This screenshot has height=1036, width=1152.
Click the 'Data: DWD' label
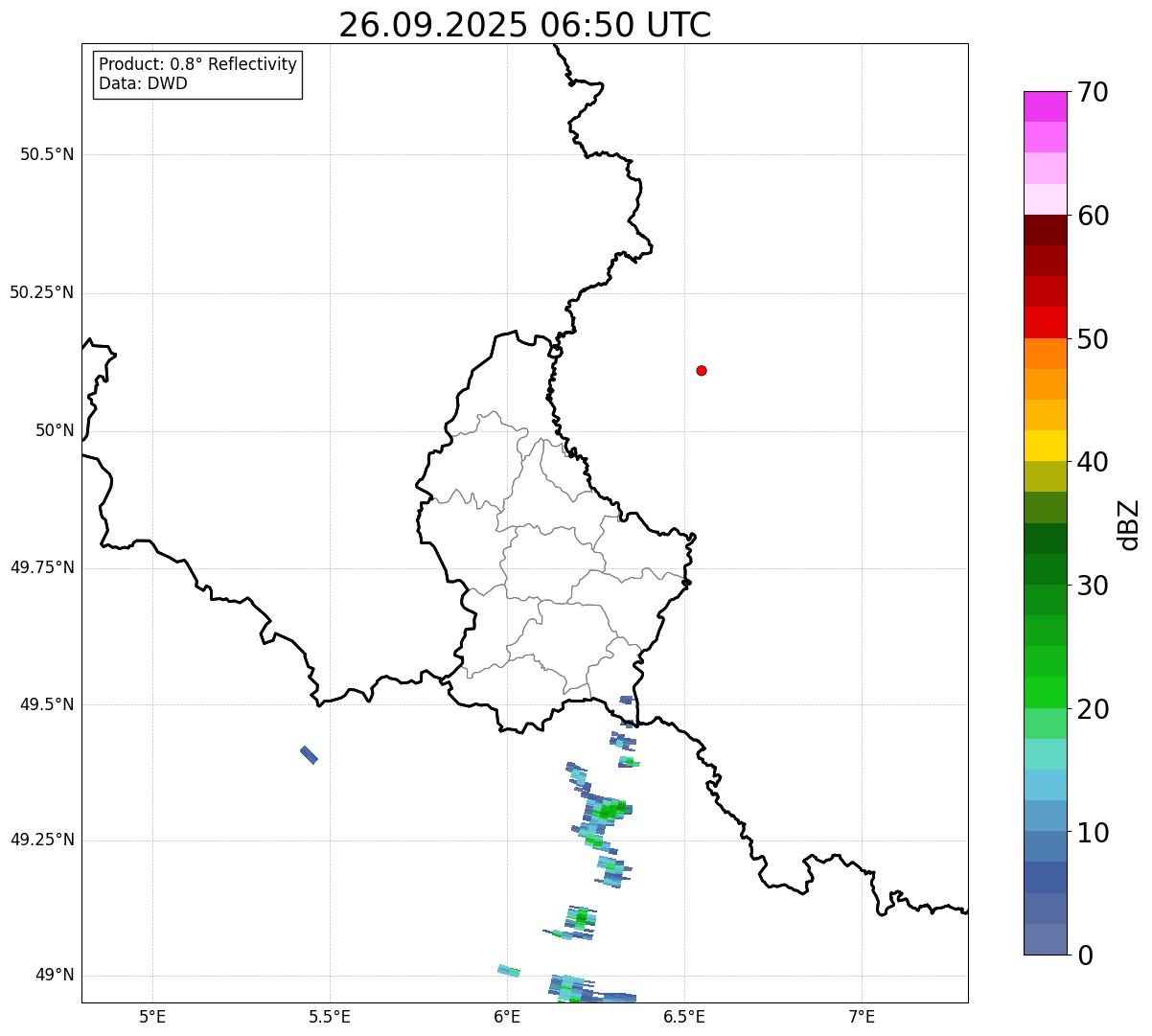tap(143, 83)
